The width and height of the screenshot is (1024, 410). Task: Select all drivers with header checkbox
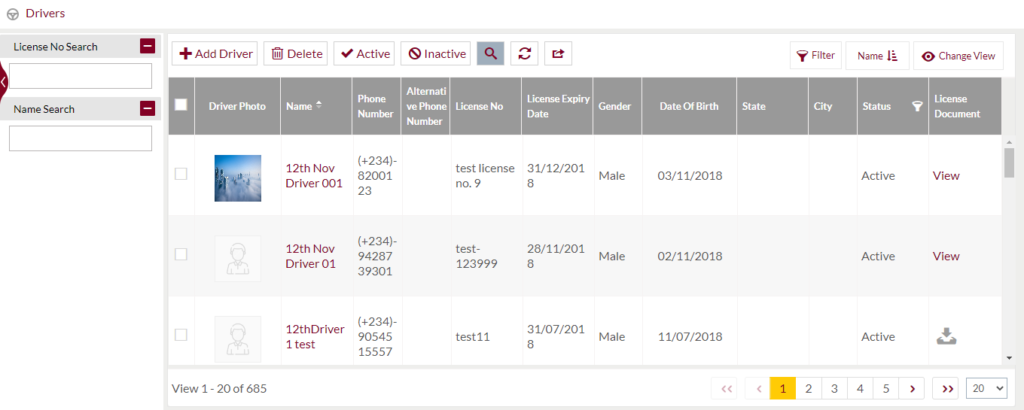pos(181,104)
